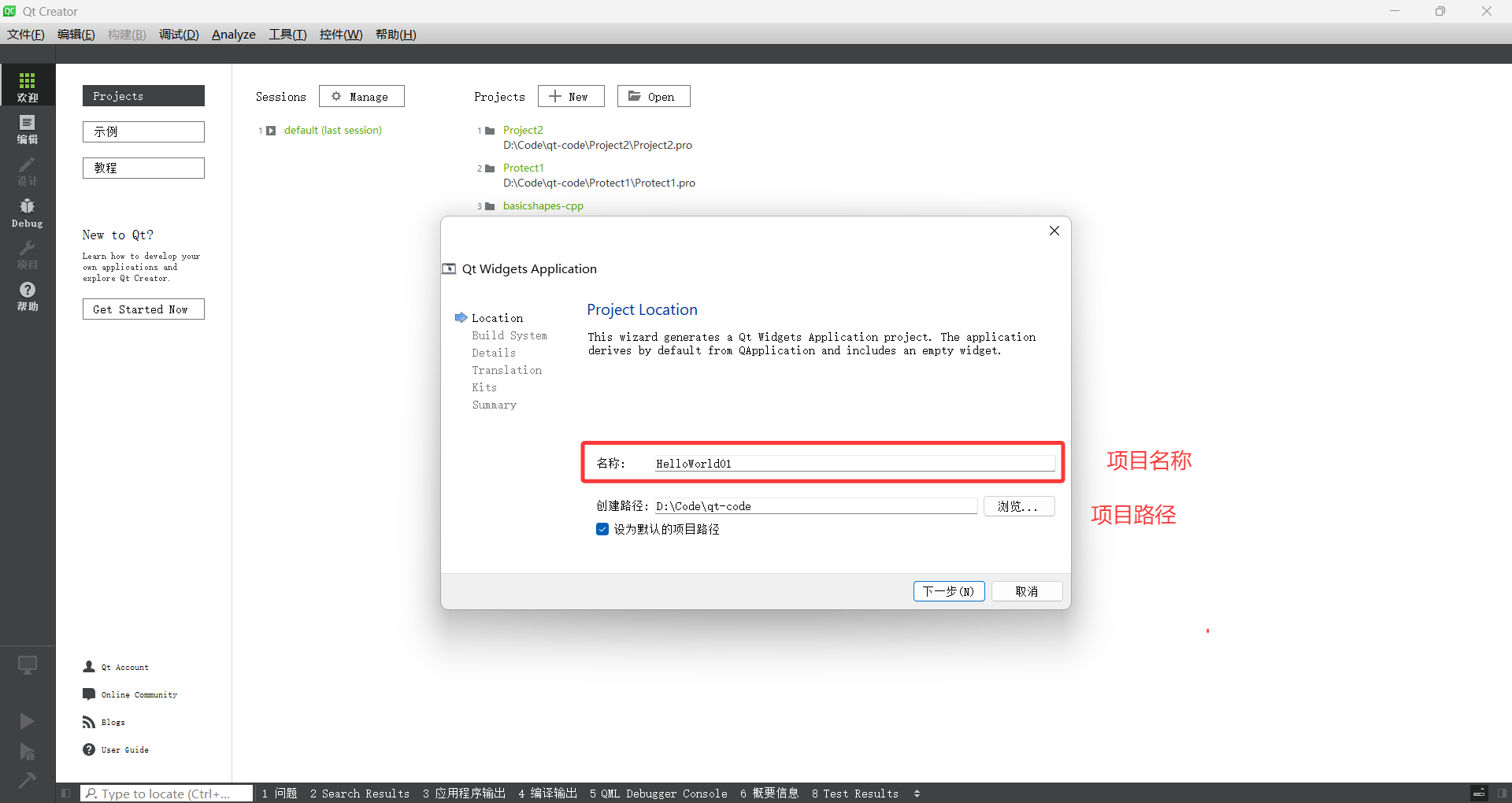This screenshot has height=803, width=1512.
Task: Open 1 问题 issues pane
Action: coord(280,794)
